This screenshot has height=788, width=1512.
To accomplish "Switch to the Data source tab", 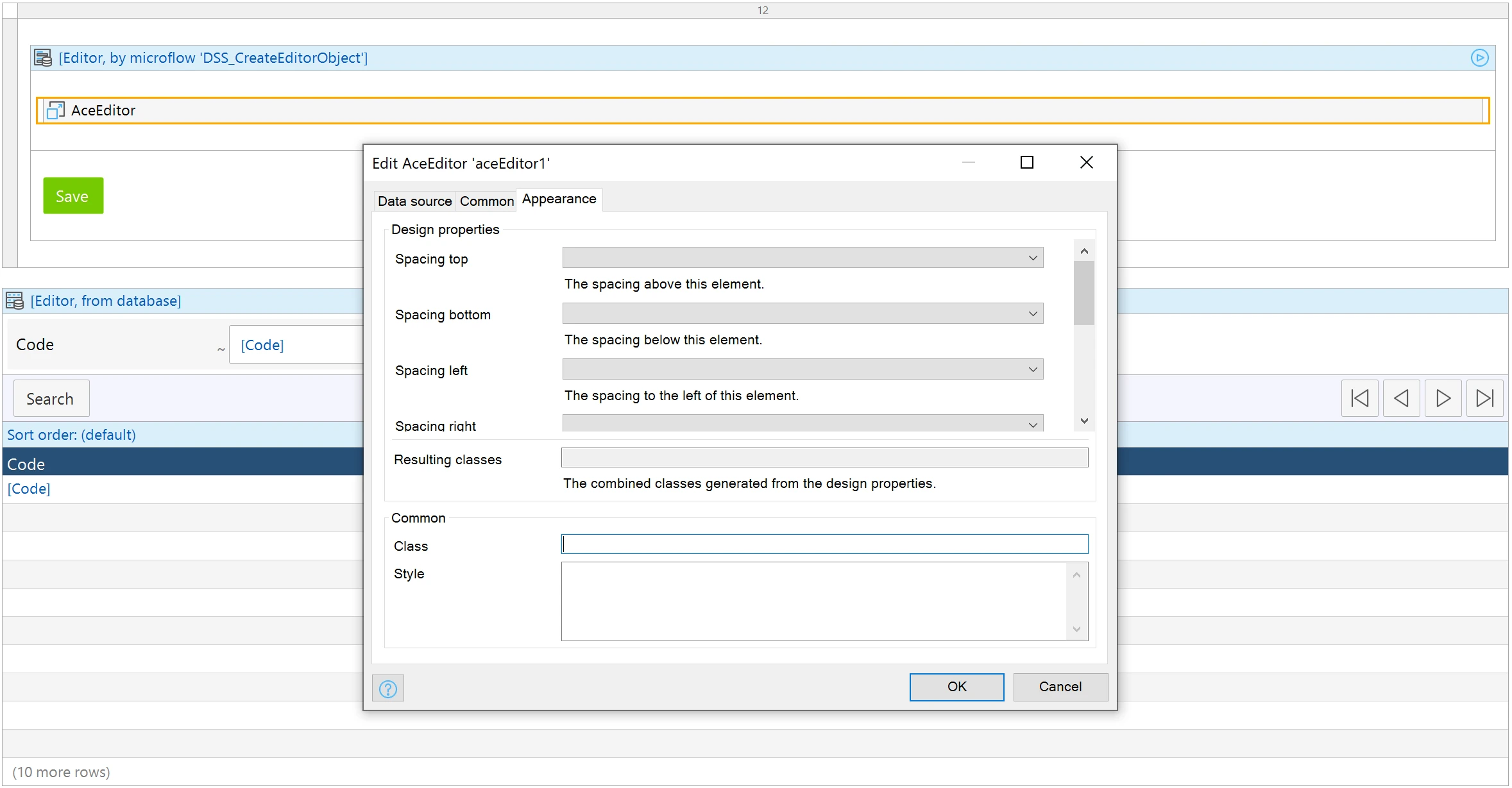I will [x=414, y=201].
